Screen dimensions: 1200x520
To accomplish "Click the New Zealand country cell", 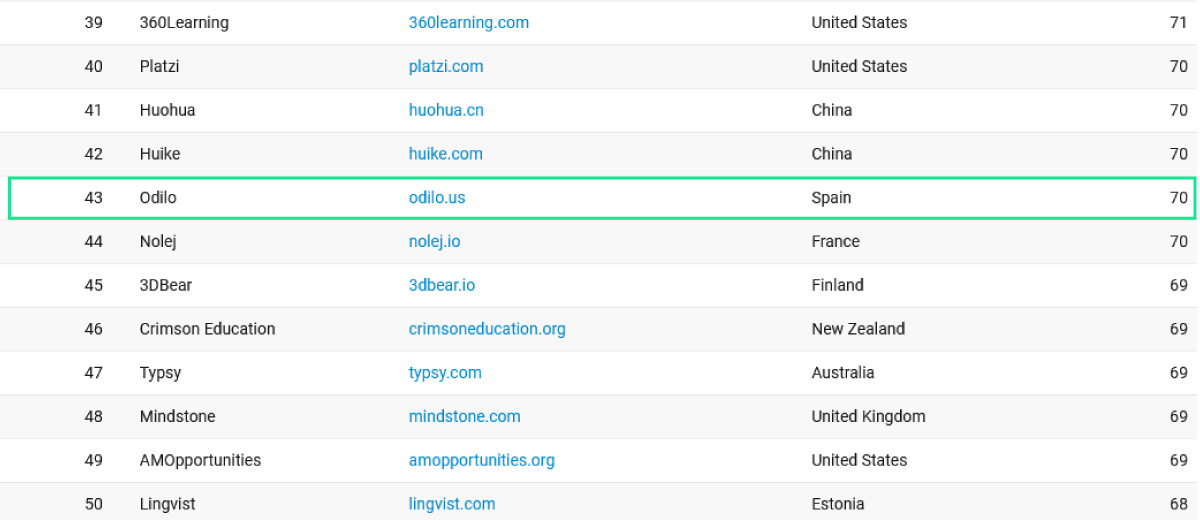I will pyautogui.click(x=858, y=329).
